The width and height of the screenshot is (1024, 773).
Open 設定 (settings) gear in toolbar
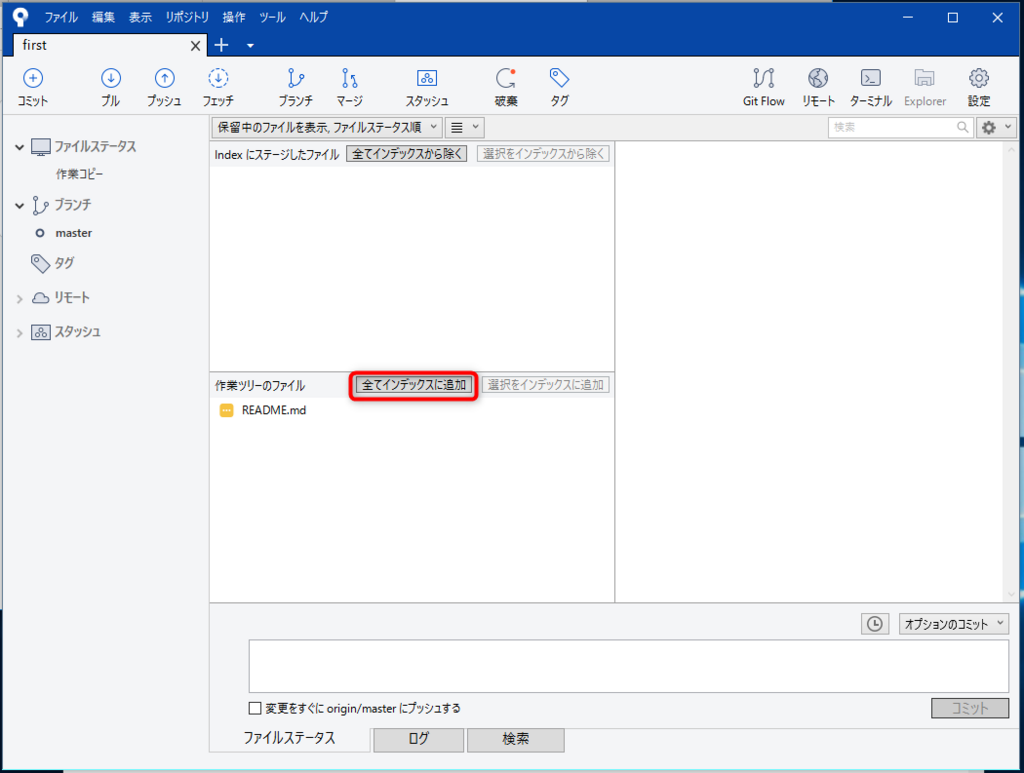978,78
